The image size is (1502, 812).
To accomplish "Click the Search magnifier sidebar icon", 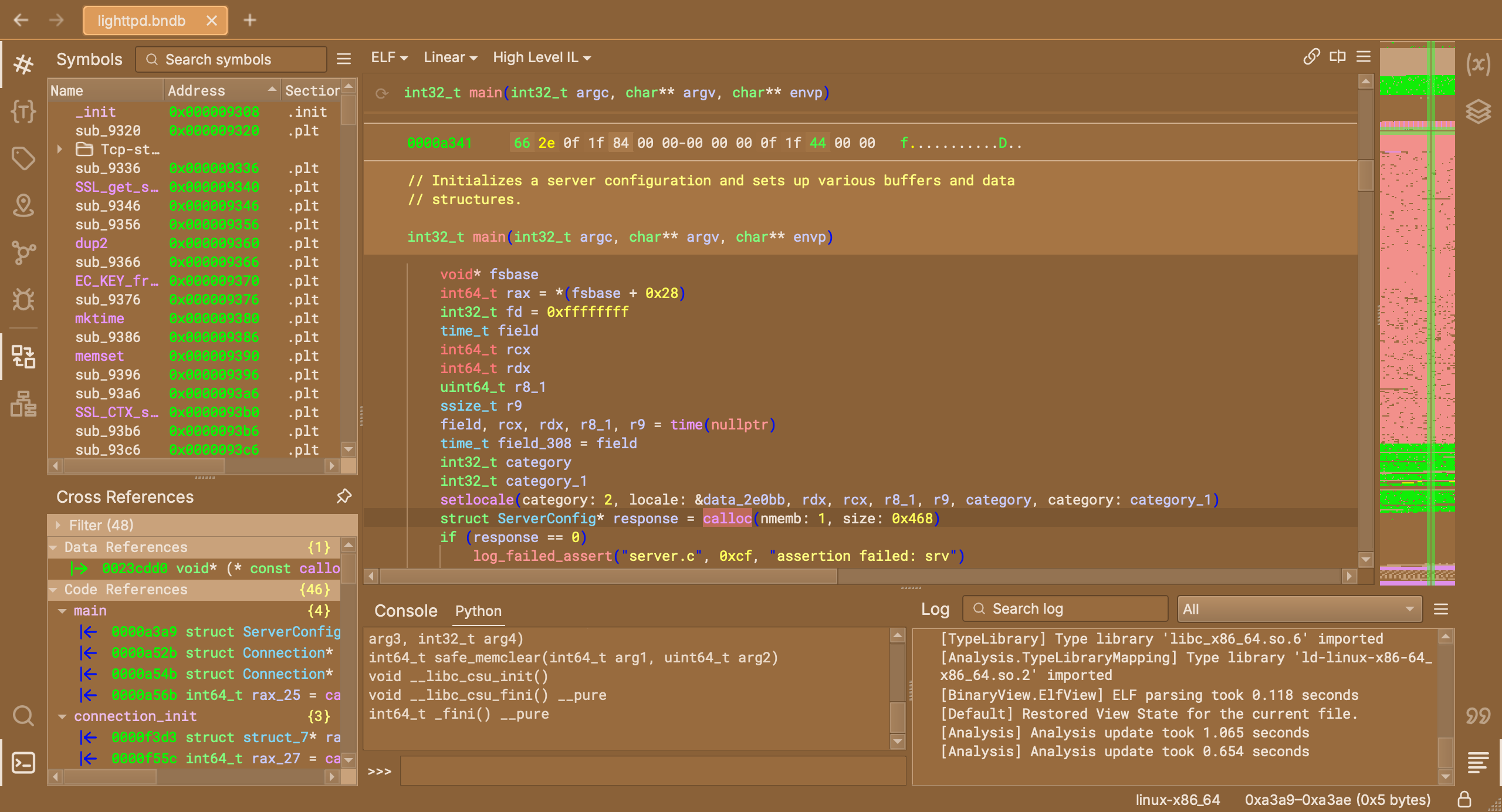I will click(x=23, y=715).
